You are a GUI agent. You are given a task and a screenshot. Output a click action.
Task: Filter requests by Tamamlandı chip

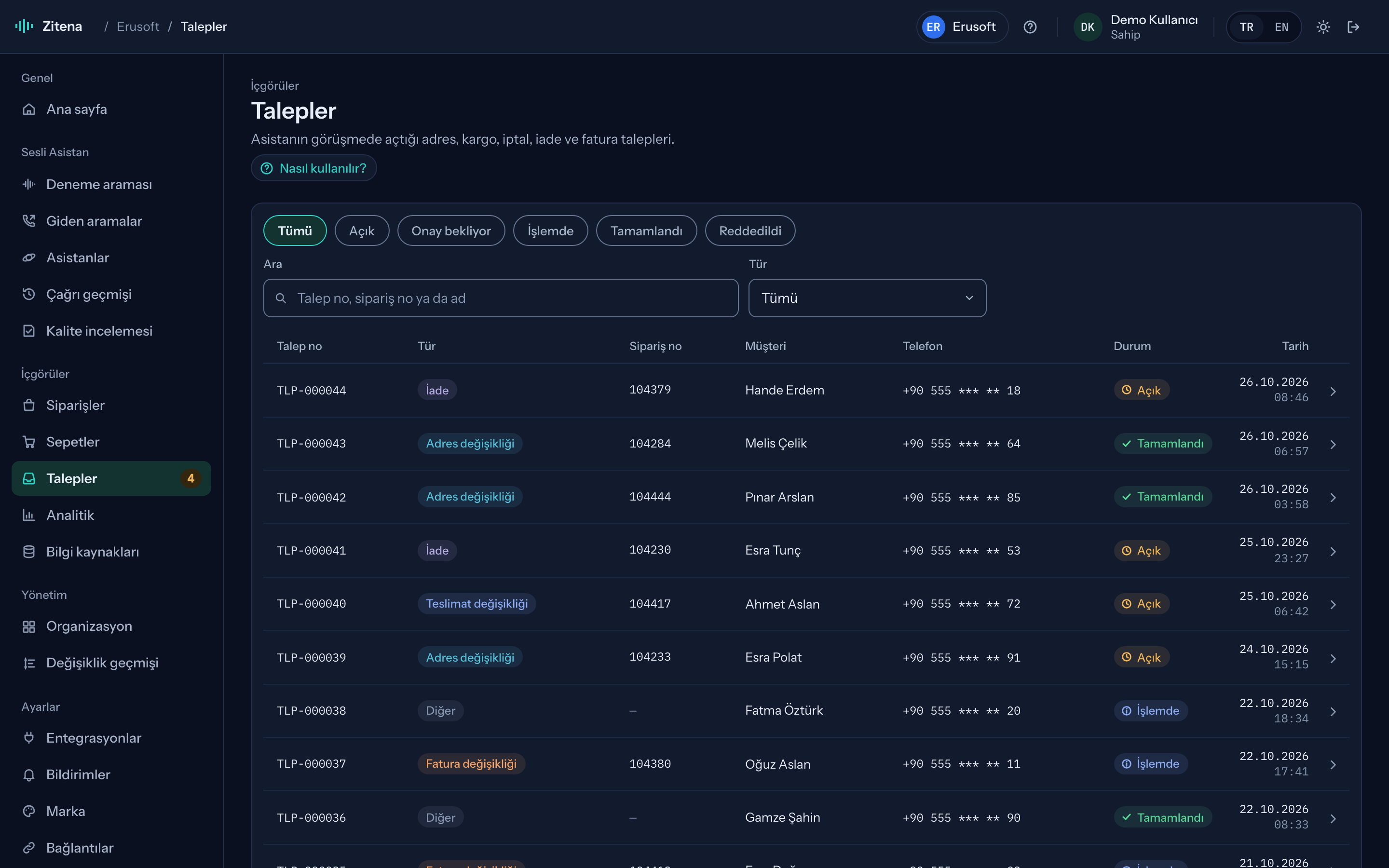[x=646, y=231]
